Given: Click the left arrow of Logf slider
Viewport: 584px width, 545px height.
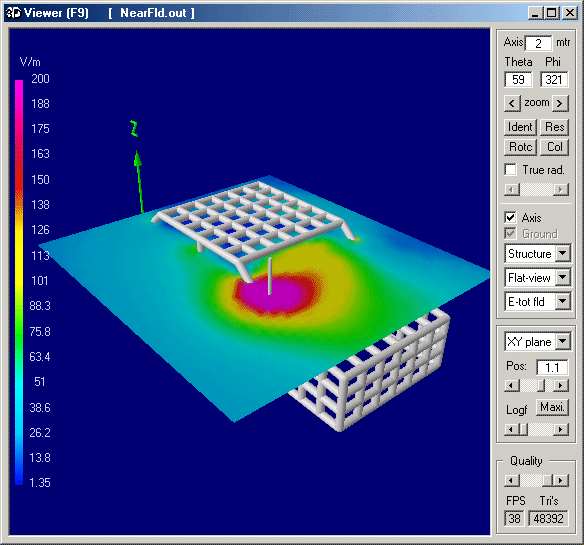Looking at the screenshot, I should [x=512, y=430].
